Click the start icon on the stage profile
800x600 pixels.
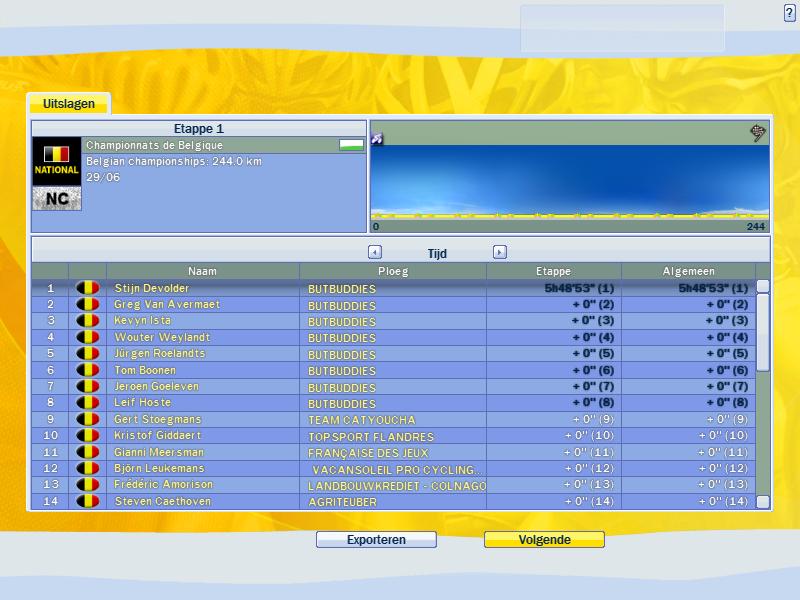click(x=377, y=138)
